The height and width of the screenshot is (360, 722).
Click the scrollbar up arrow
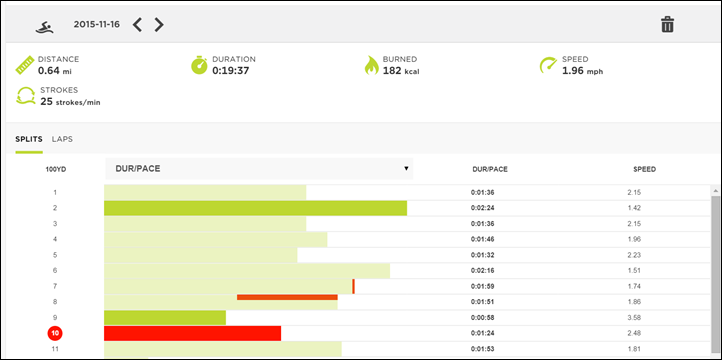pos(715,190)
